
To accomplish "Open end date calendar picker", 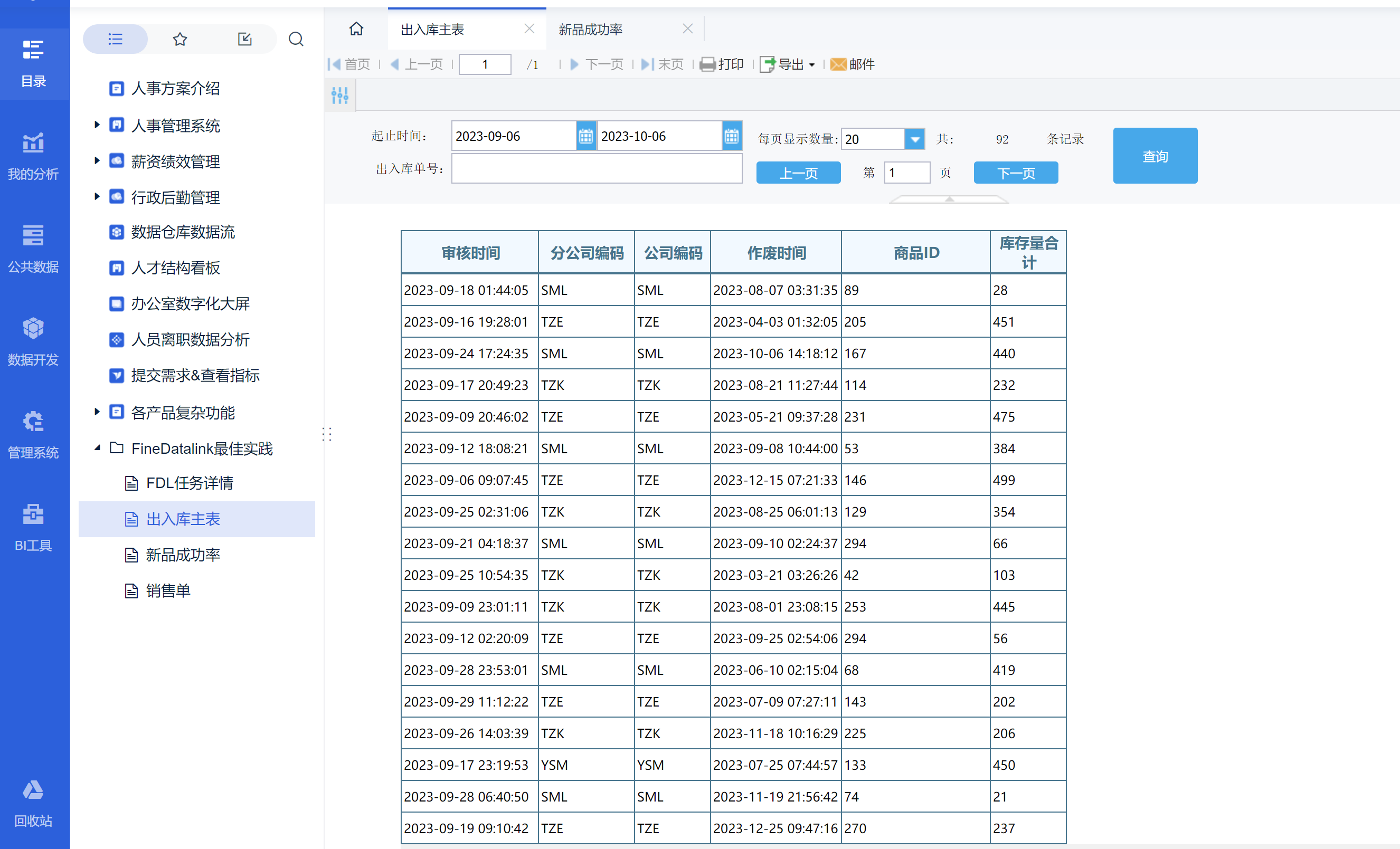I will tap(731, 136).
